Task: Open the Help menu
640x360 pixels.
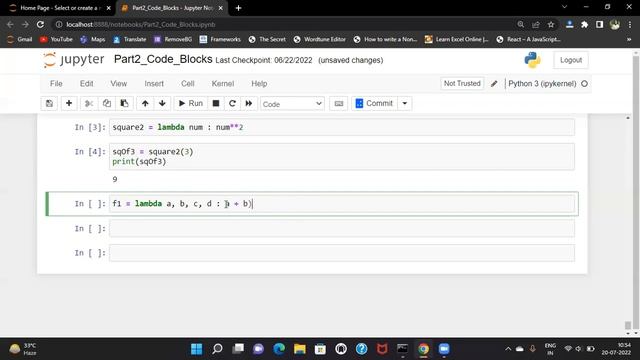Action: [x=259, y=84]
